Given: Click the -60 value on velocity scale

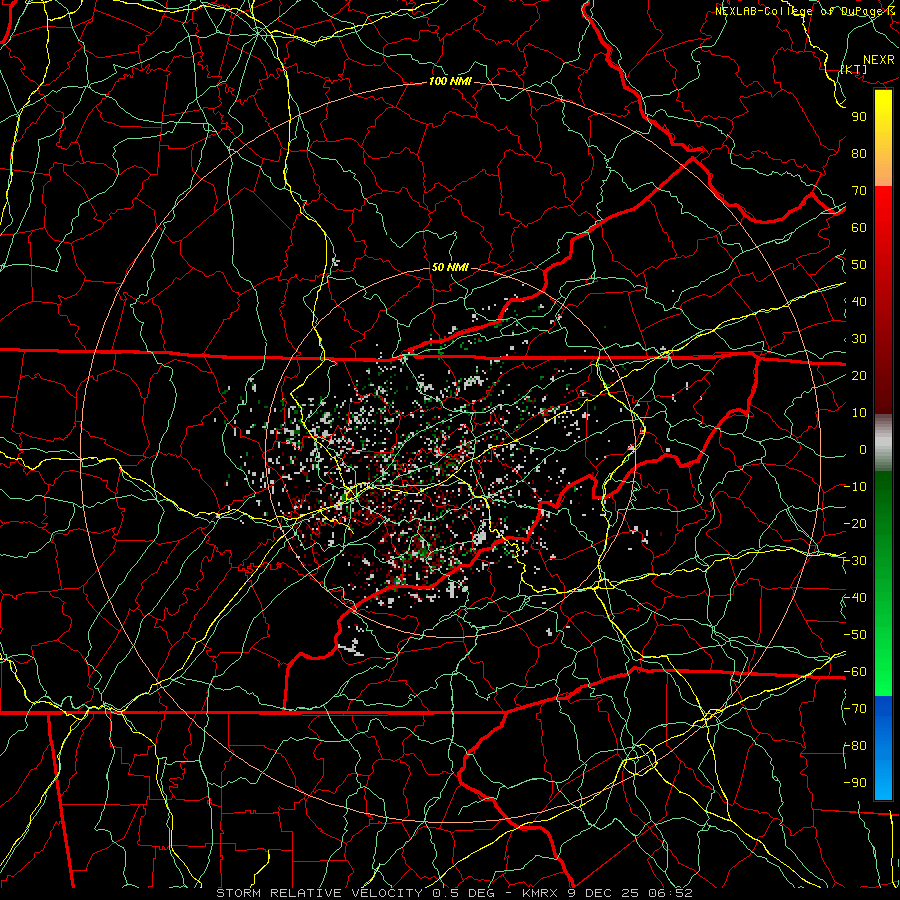Looking at the screenshot, I should tap(855, 672).
